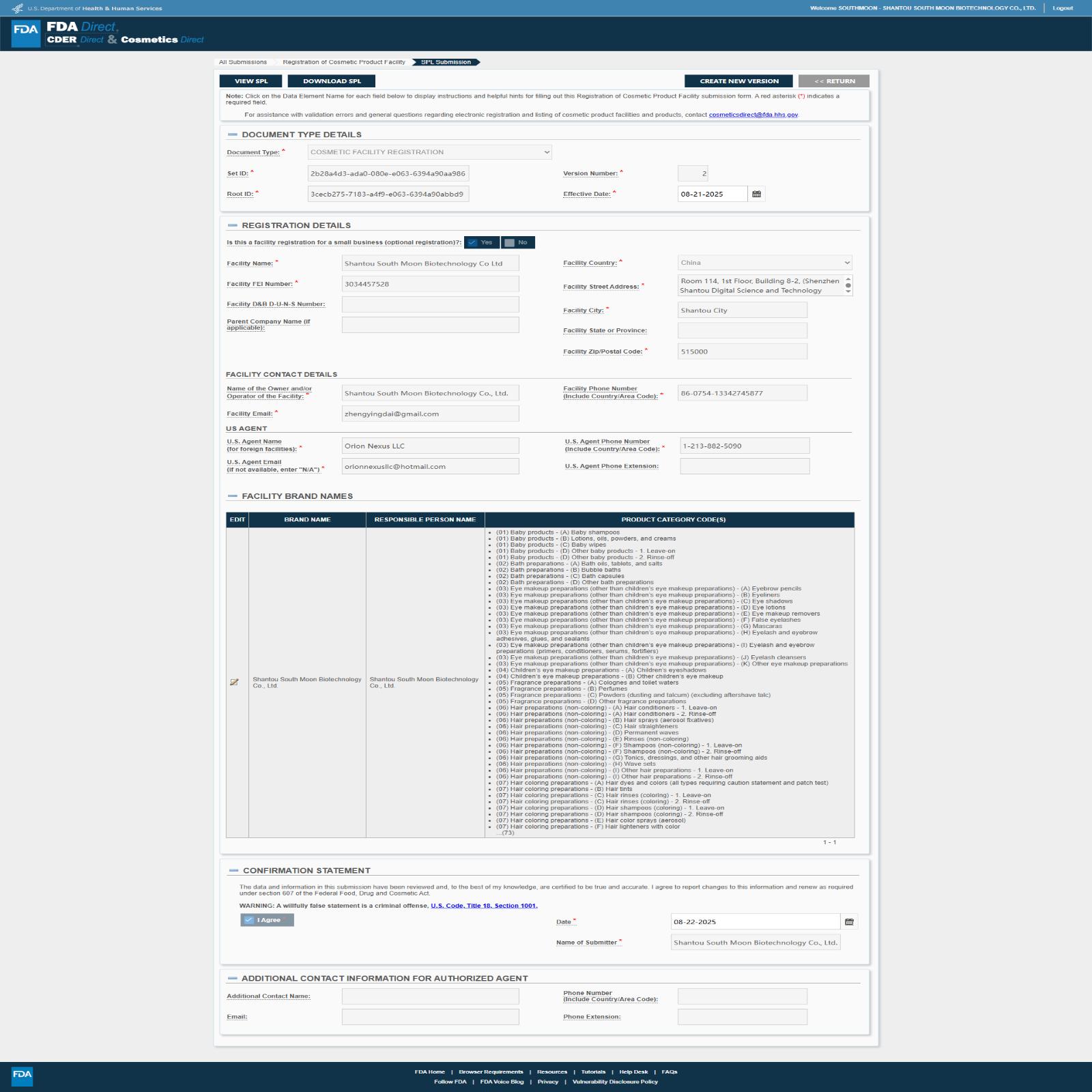Screen dimensions: 1092x1092
Task: Click the Facility Name field
Action: [431, 263]
